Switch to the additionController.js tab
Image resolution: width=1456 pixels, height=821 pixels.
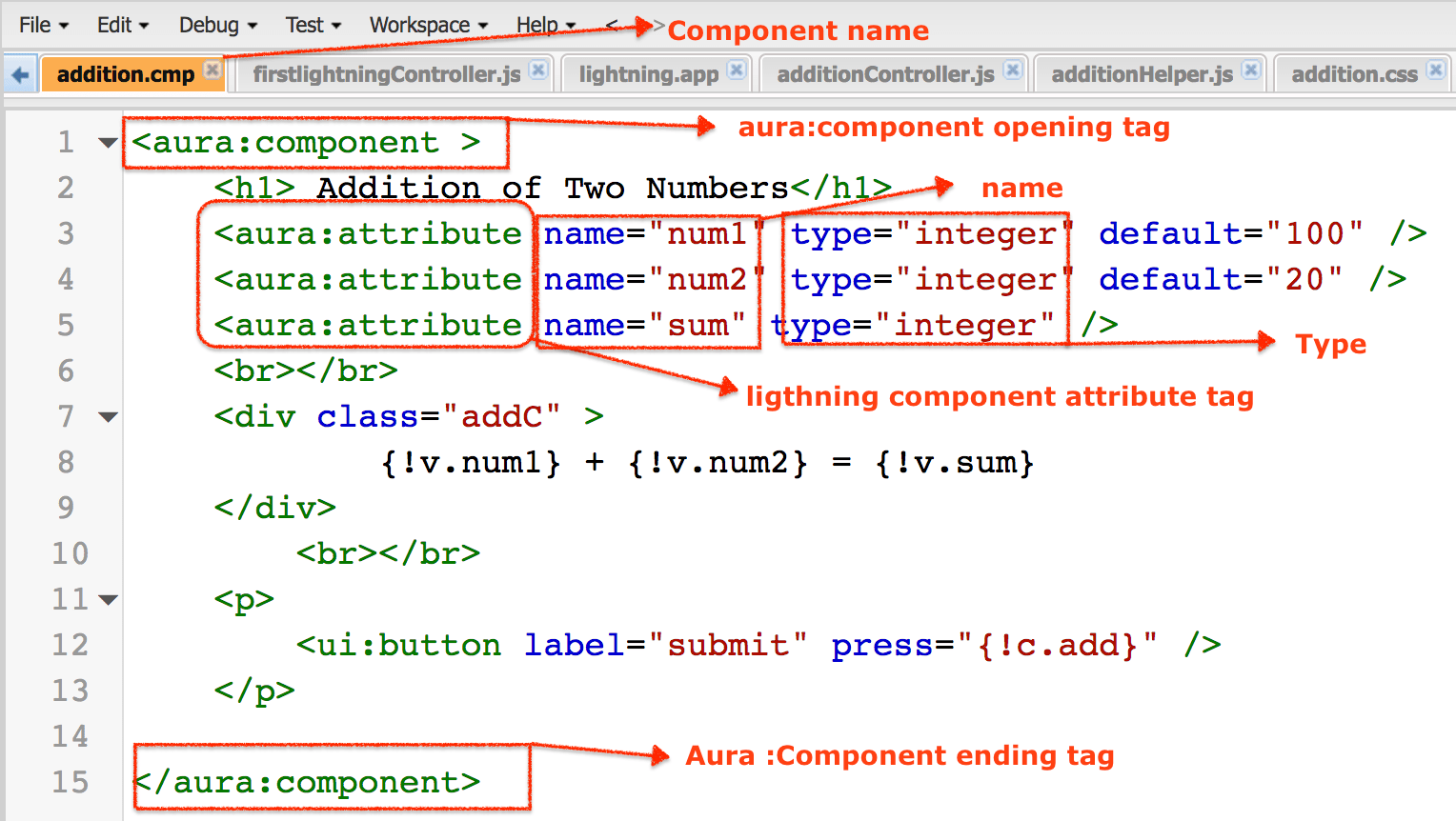tap(886, 73)
